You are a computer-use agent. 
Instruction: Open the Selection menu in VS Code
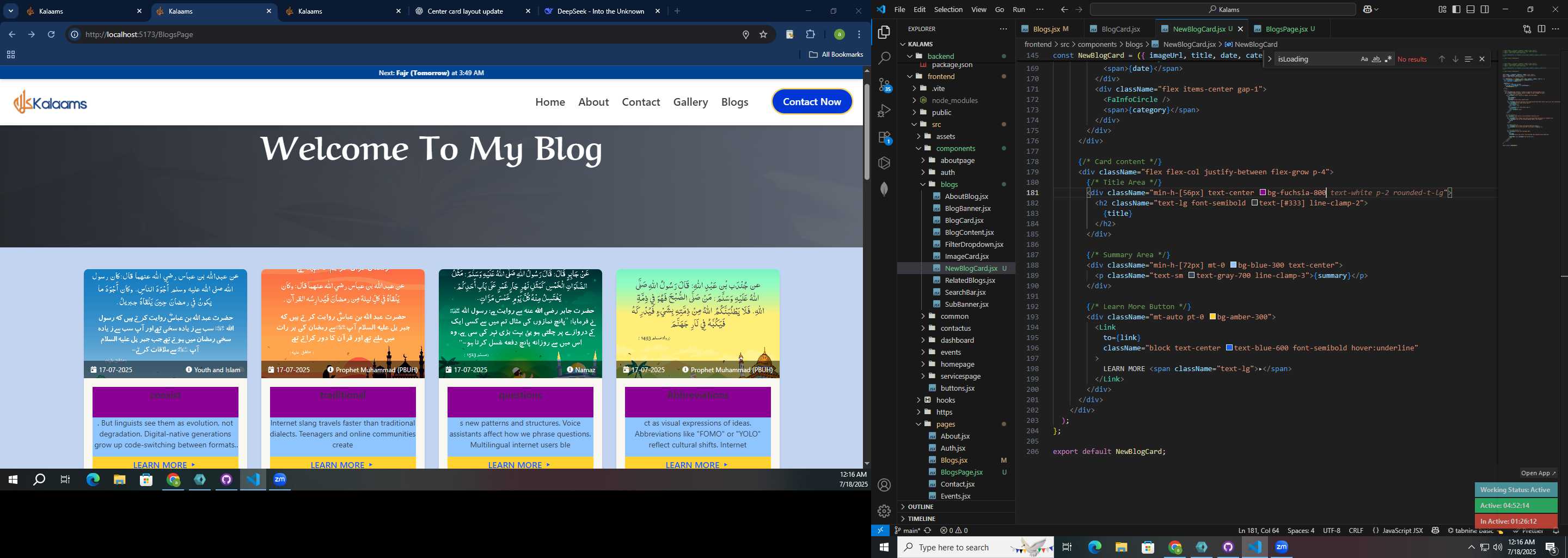(948, 9)
